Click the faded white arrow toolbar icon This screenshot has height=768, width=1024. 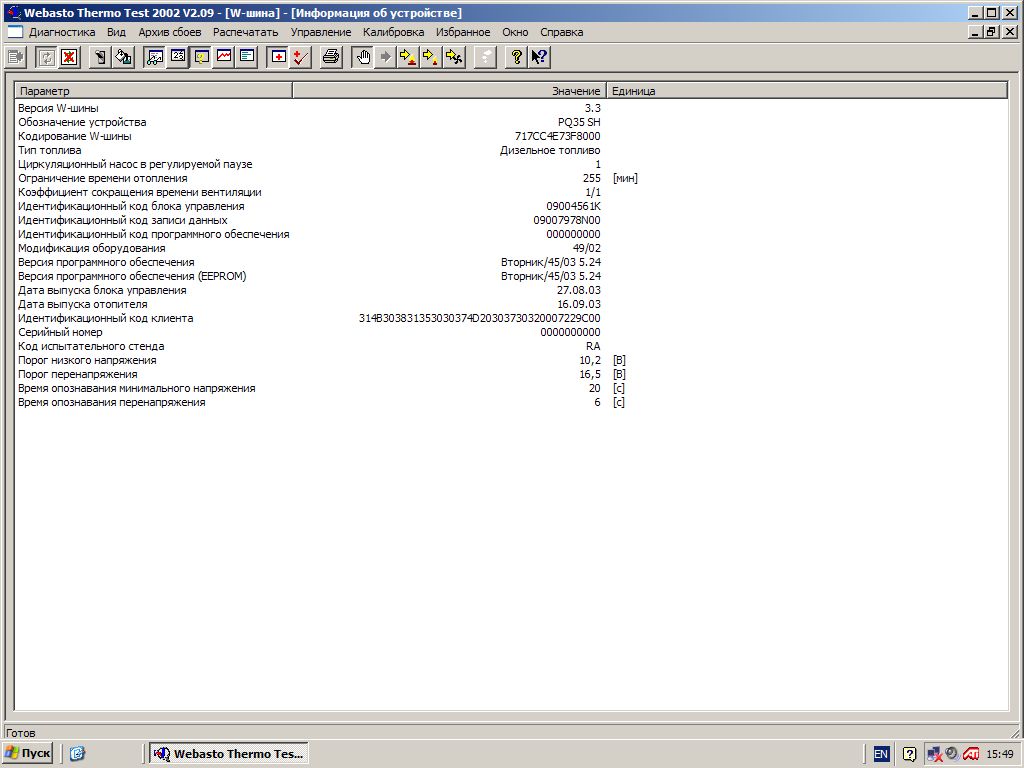pyautogui.click(x=485, y=57)
